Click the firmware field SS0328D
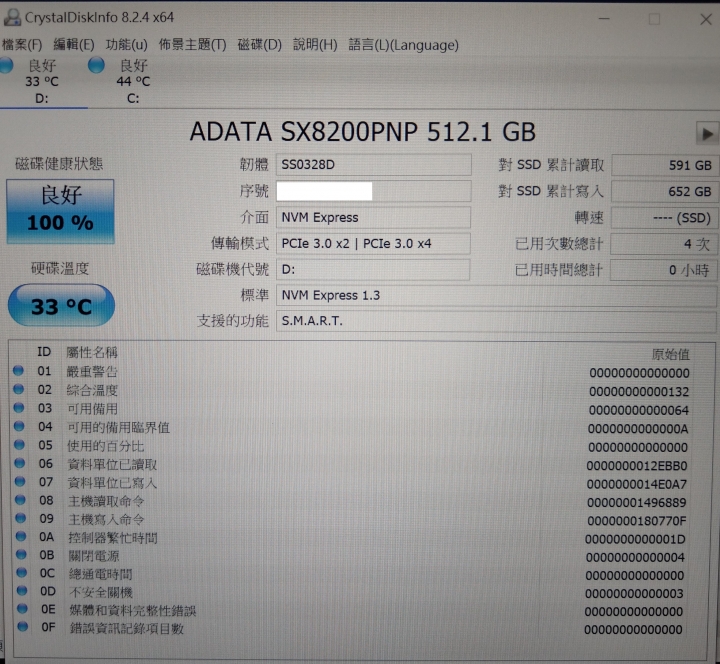 373,164
